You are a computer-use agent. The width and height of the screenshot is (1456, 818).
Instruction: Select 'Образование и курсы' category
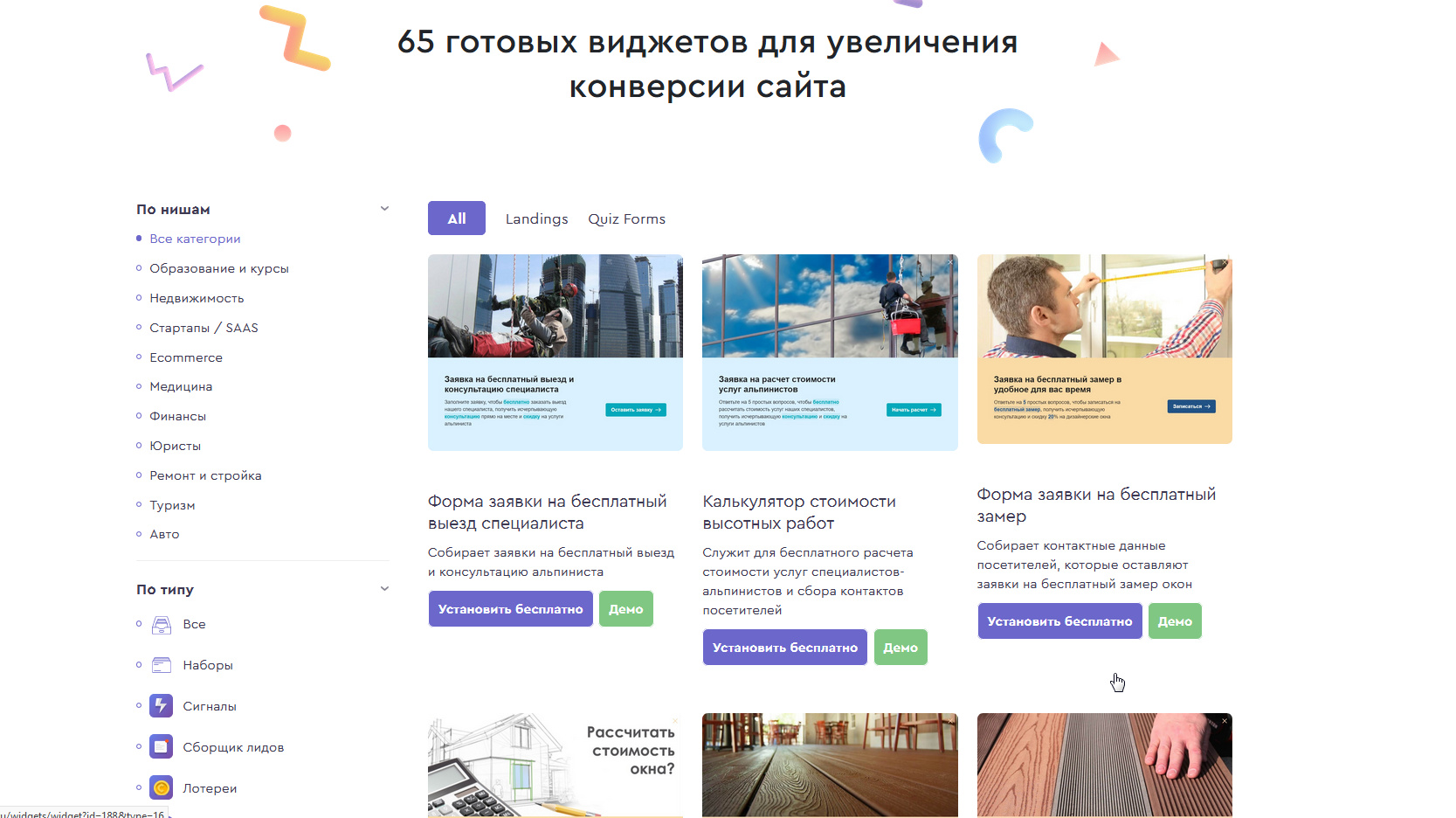[x=219, y=268]
